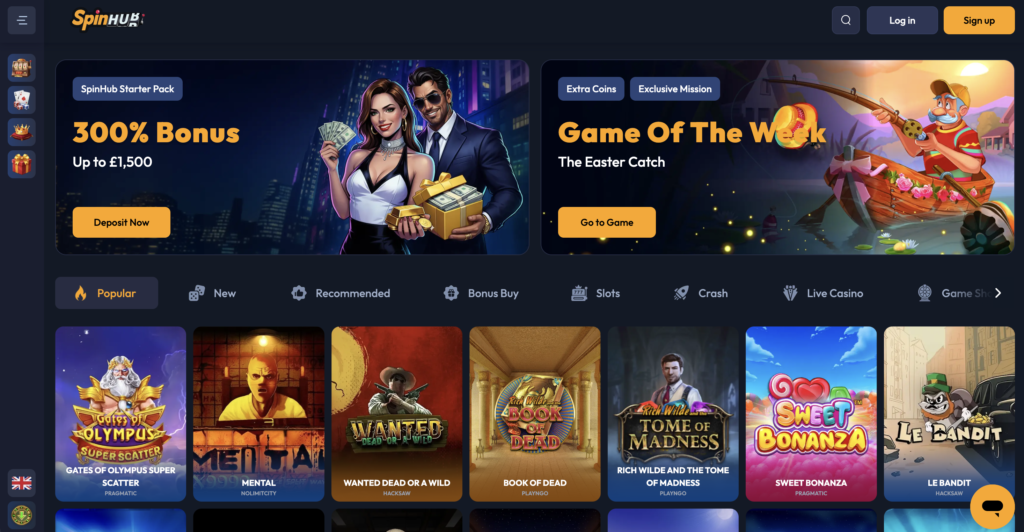1024x532 pixels.
Task: Click the search magnifier icon
Action: 846,20
